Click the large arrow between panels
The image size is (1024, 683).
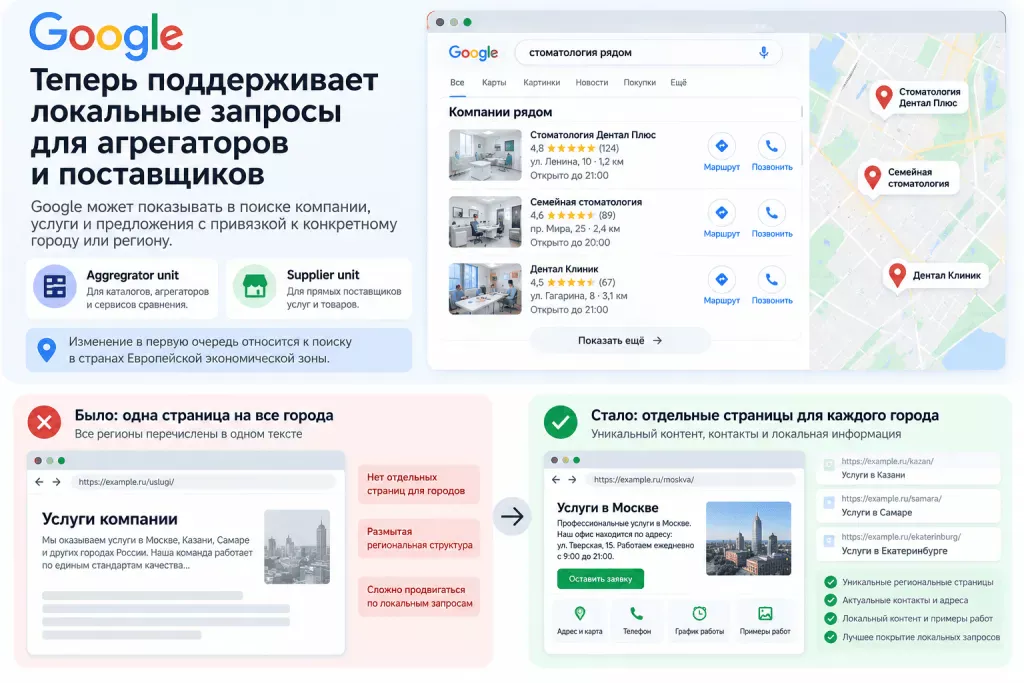512,516
